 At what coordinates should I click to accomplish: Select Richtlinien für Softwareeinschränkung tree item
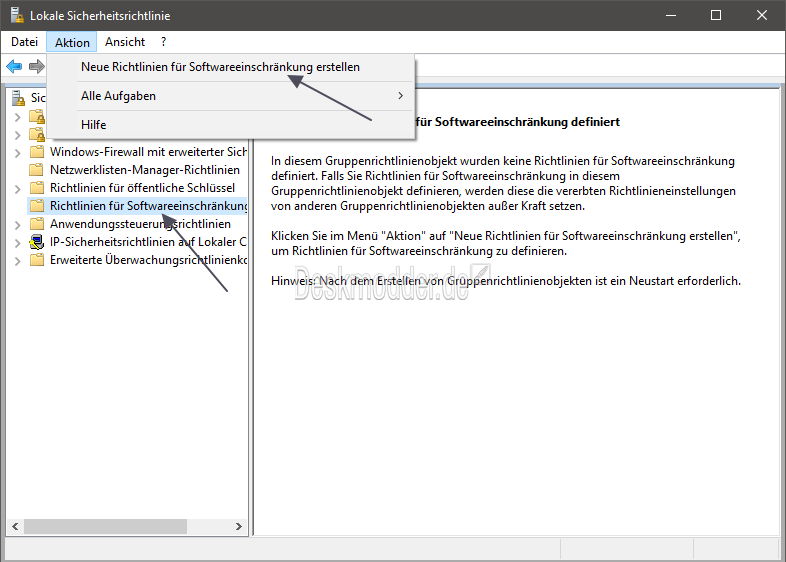click(x=148, y=206)
